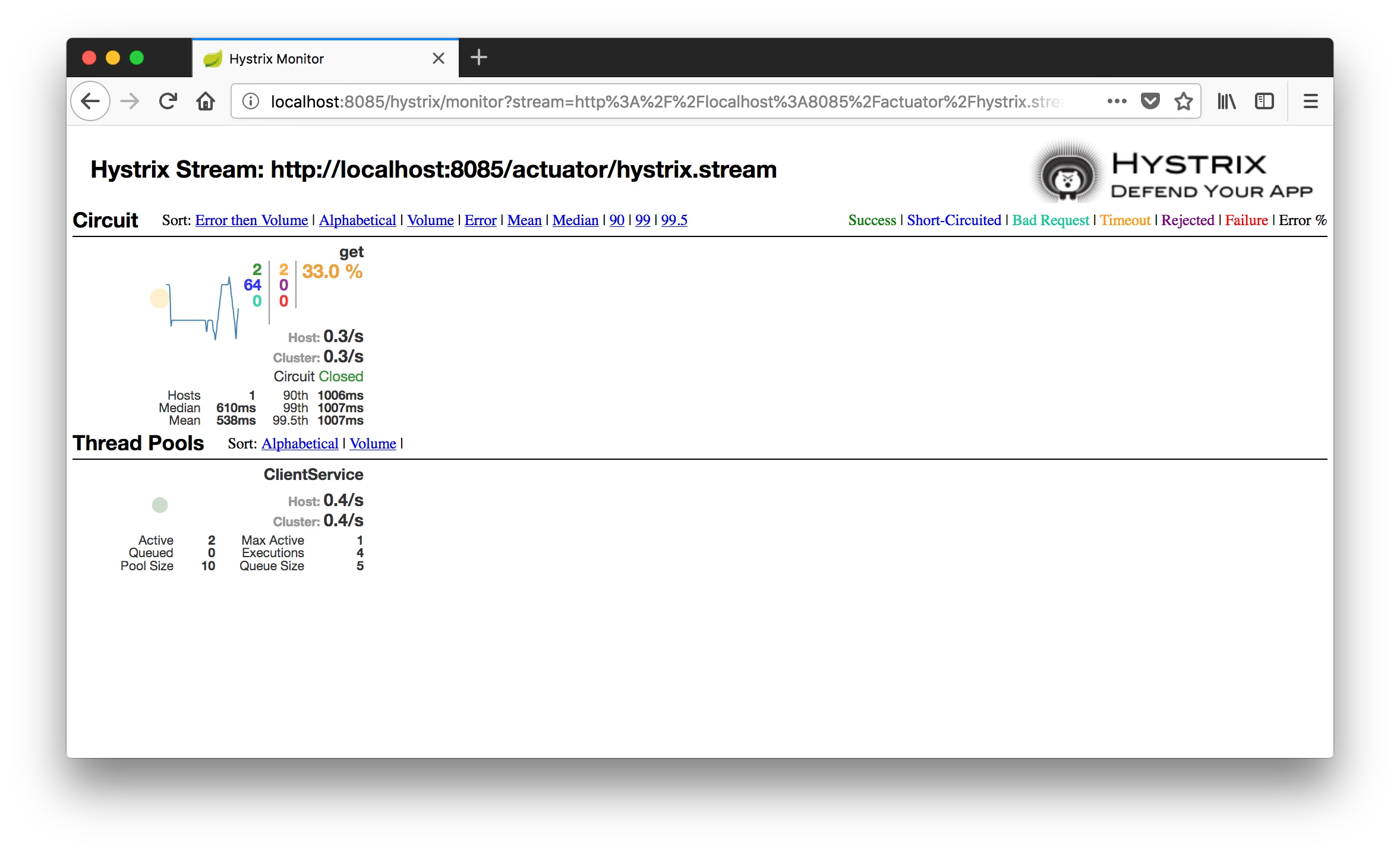Sort circuits by 99.5 percentile
The image size is (1400, 853).
[x=674, y=220]
